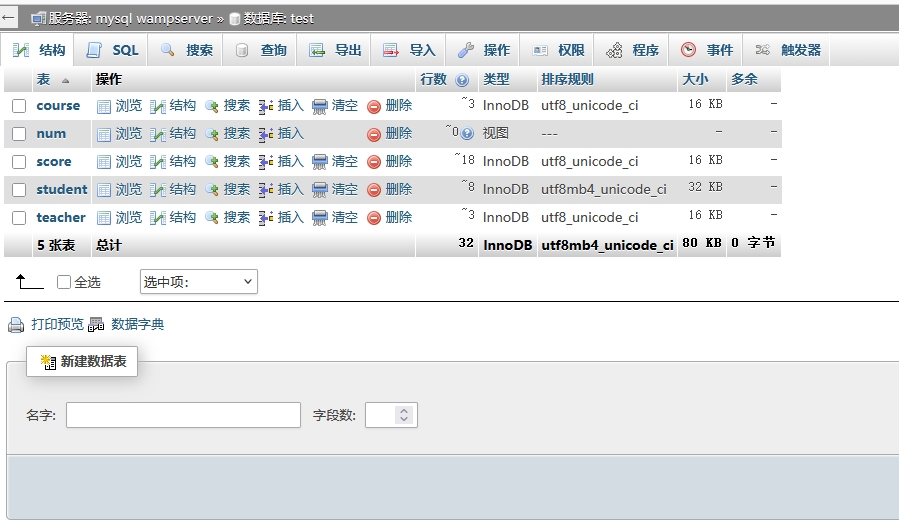Select the student table checkbox
The image size is (899, 528).
(x=19, y=190)
